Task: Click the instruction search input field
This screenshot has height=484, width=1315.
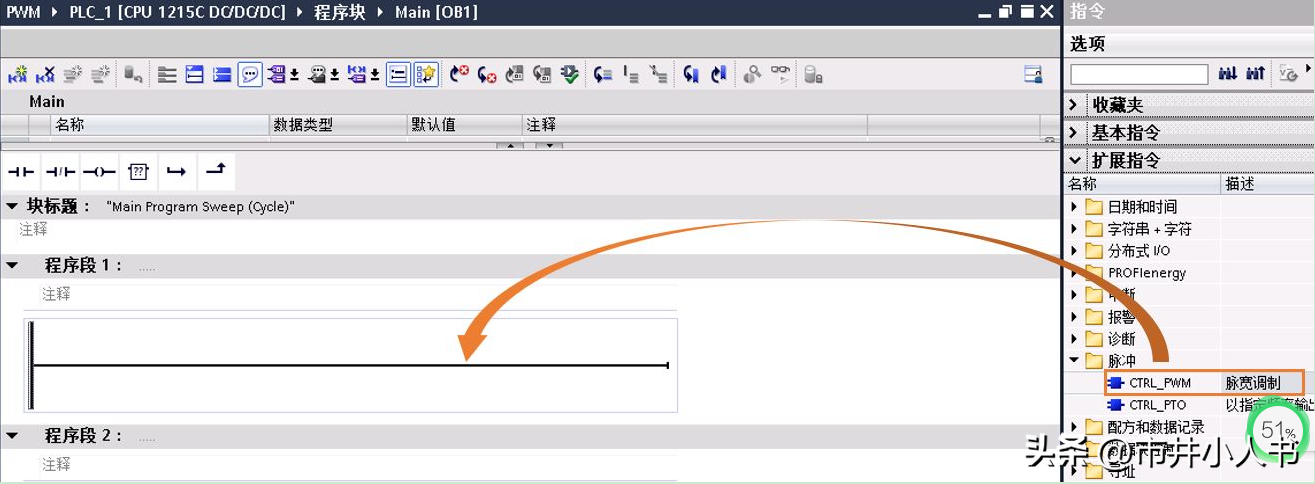Action: [1139, 75]
